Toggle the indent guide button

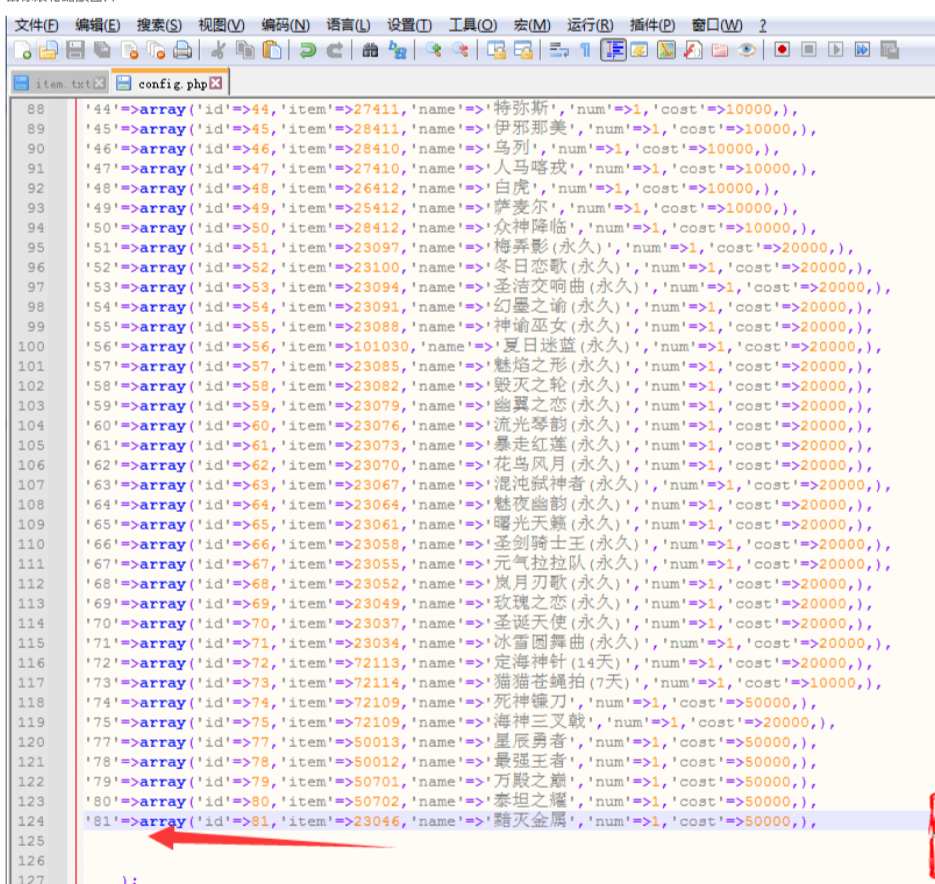[613, 50]
